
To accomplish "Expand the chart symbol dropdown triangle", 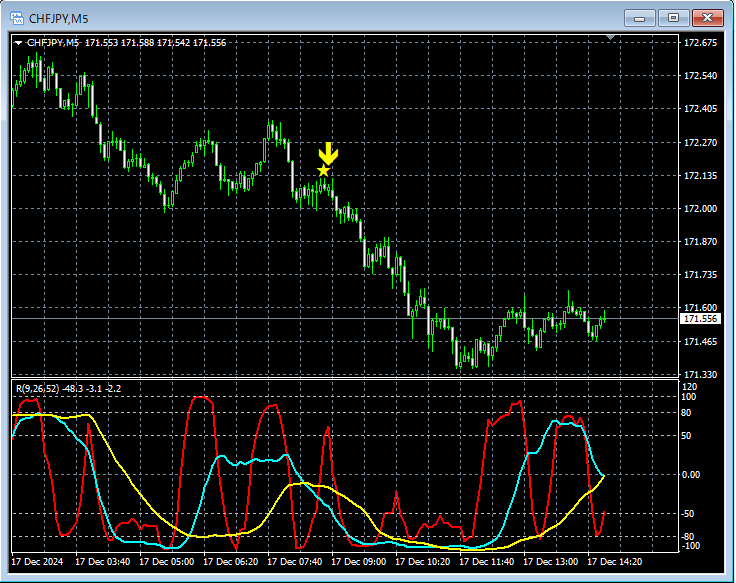I will 18,43.
